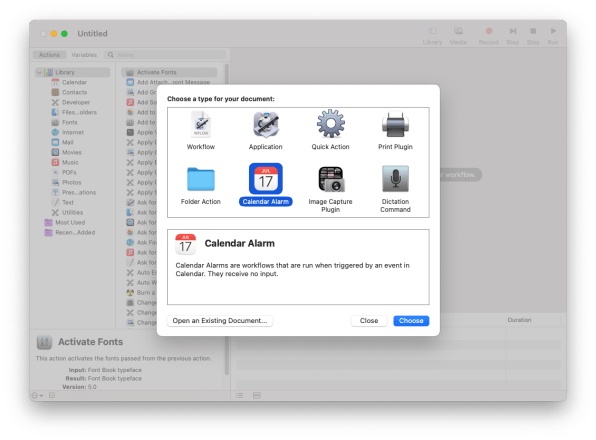Click the Close button in dialog
This screenshot has width=596, height=440.
point(369,321)
